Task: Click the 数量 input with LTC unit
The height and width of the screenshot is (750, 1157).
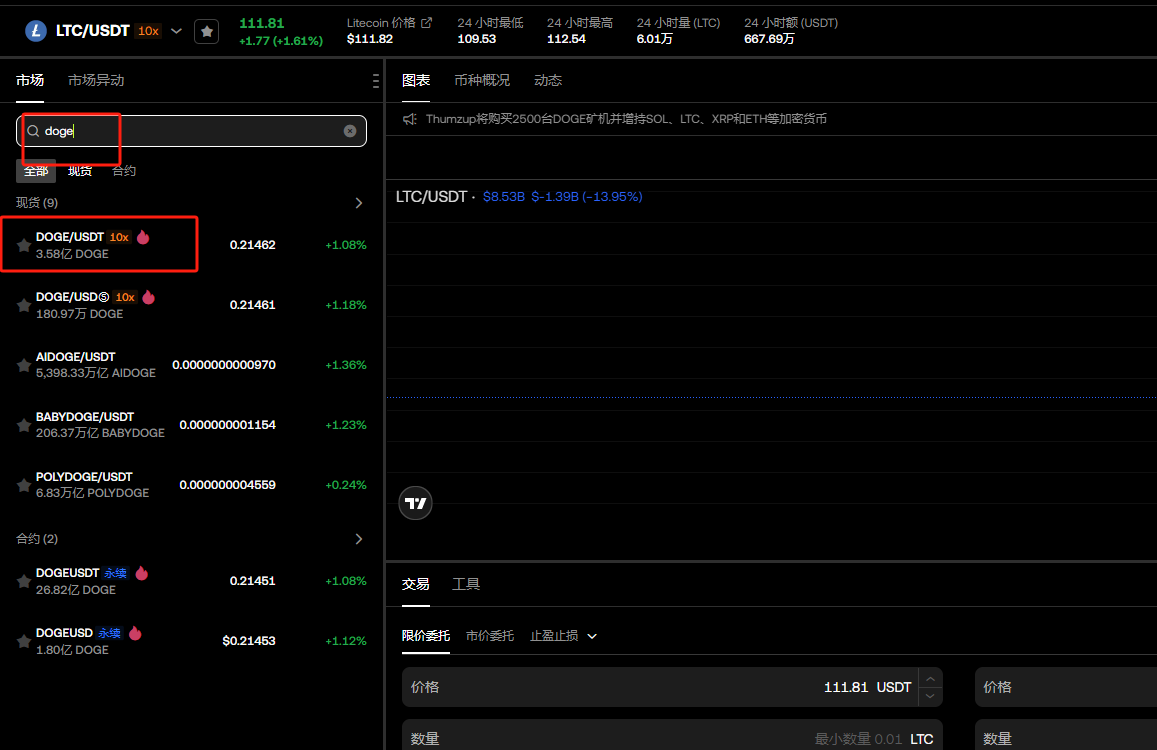Action: [672, 735]
